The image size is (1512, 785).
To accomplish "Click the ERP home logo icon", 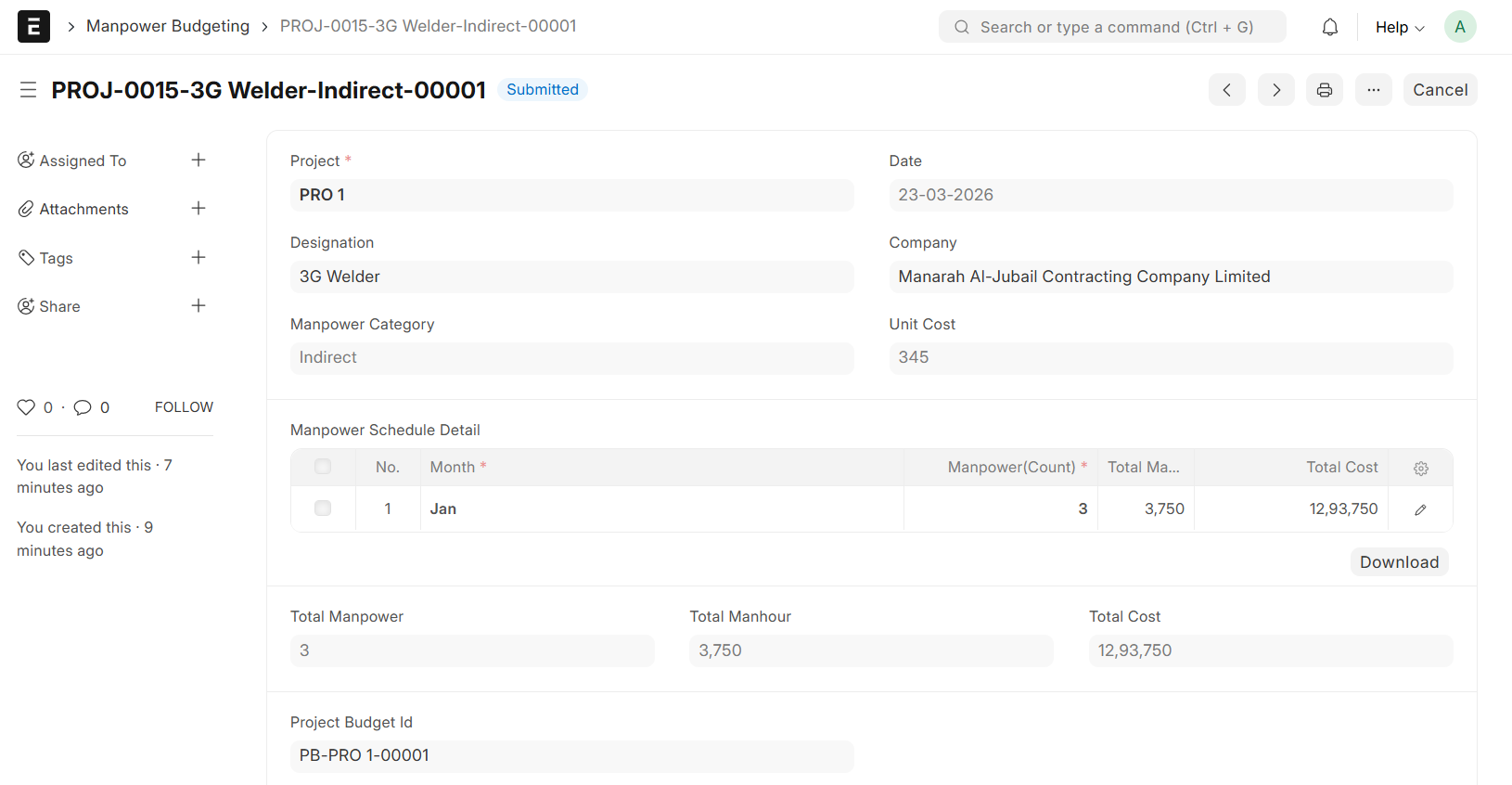I will [x=33, y=26].
